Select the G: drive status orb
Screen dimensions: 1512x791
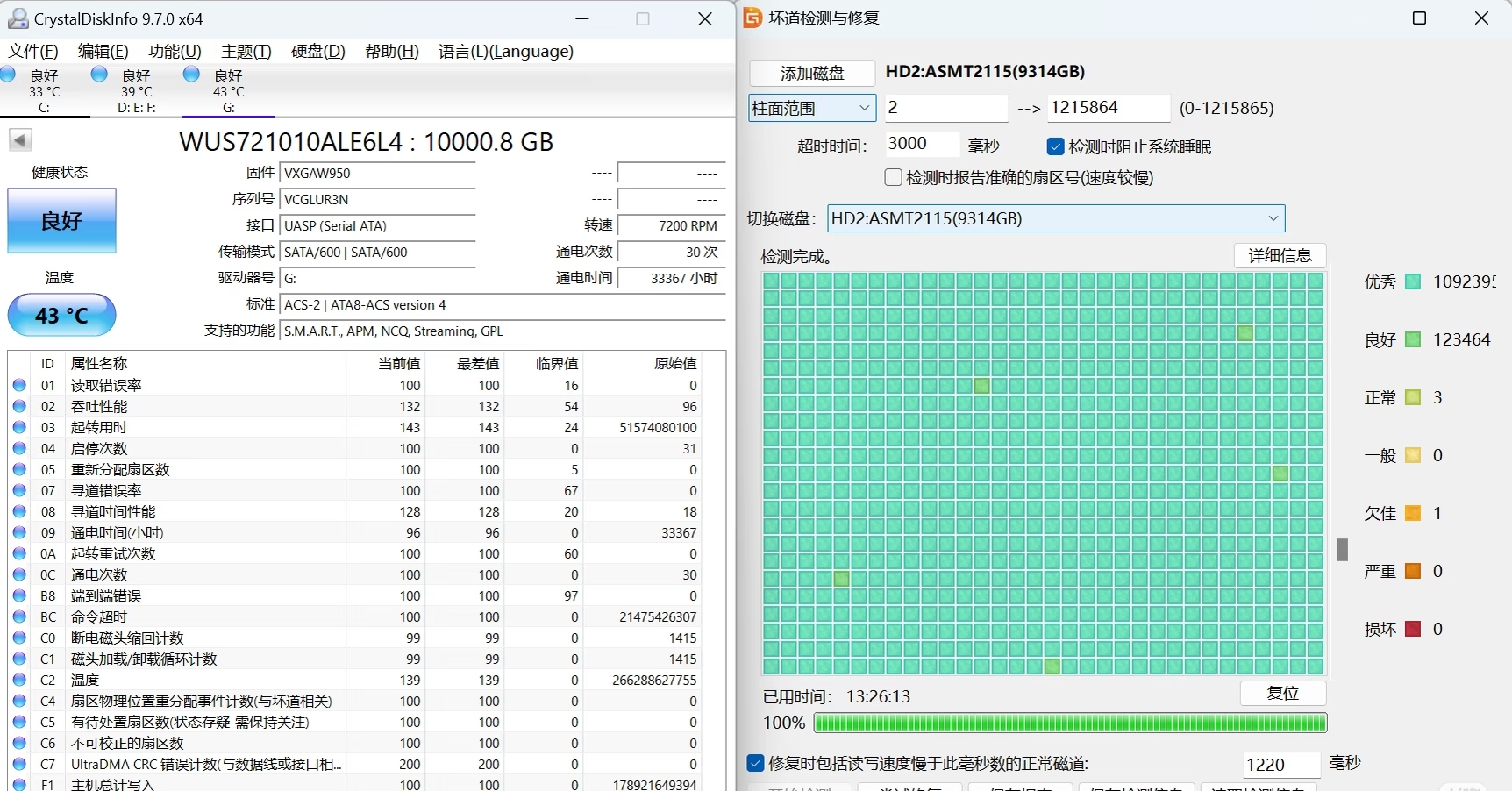pos(191,75)
